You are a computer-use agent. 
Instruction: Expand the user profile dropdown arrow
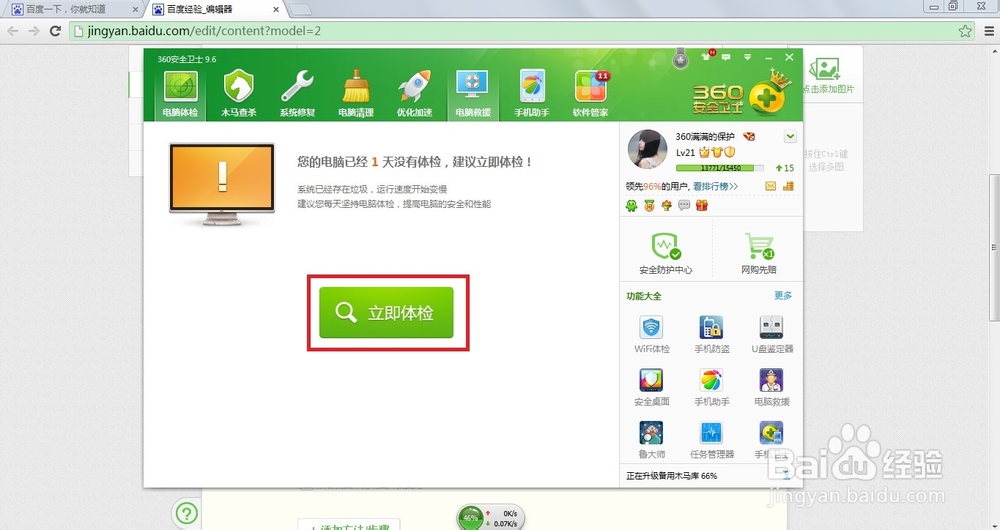tap(790, 136)
